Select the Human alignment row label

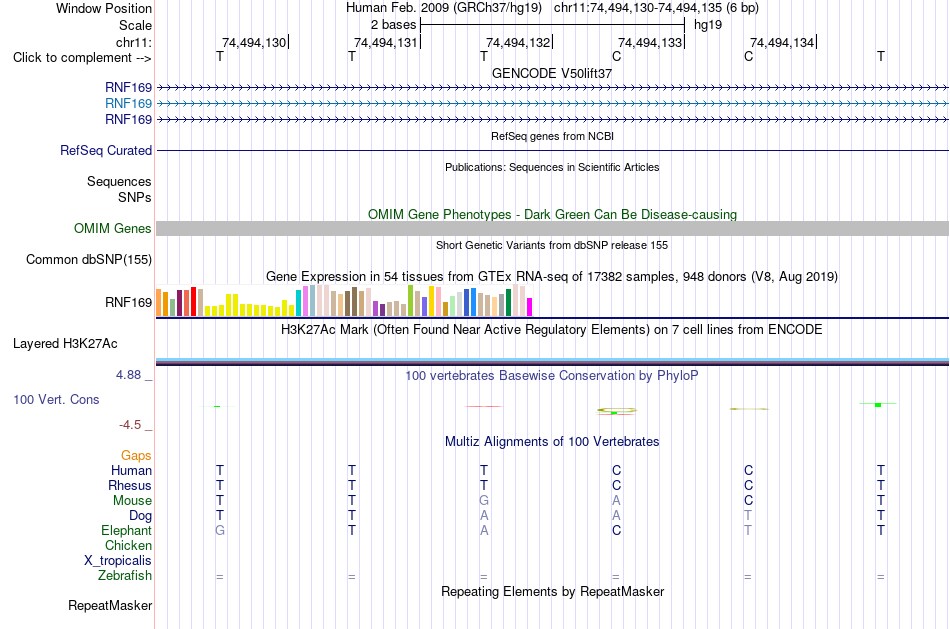click(131, 471)
